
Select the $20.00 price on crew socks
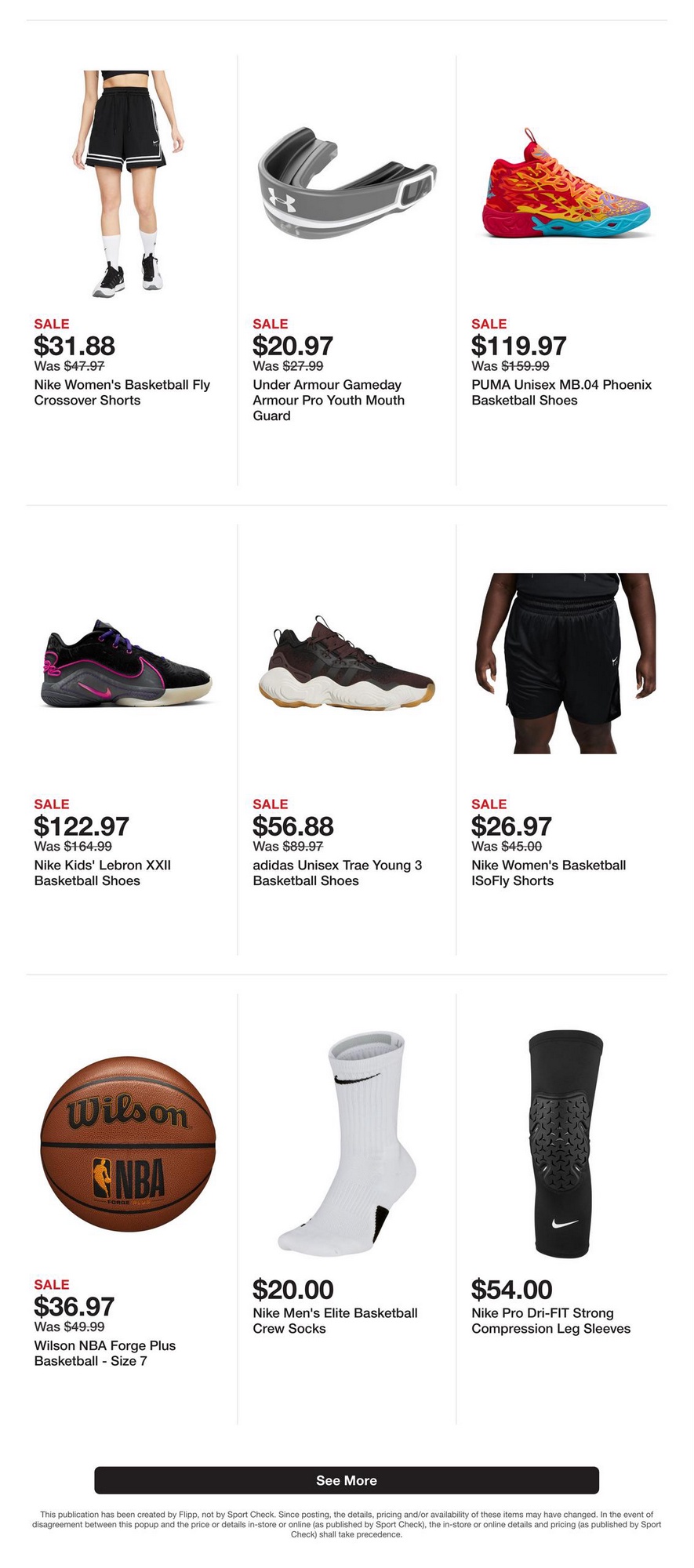pos(293,1290)
